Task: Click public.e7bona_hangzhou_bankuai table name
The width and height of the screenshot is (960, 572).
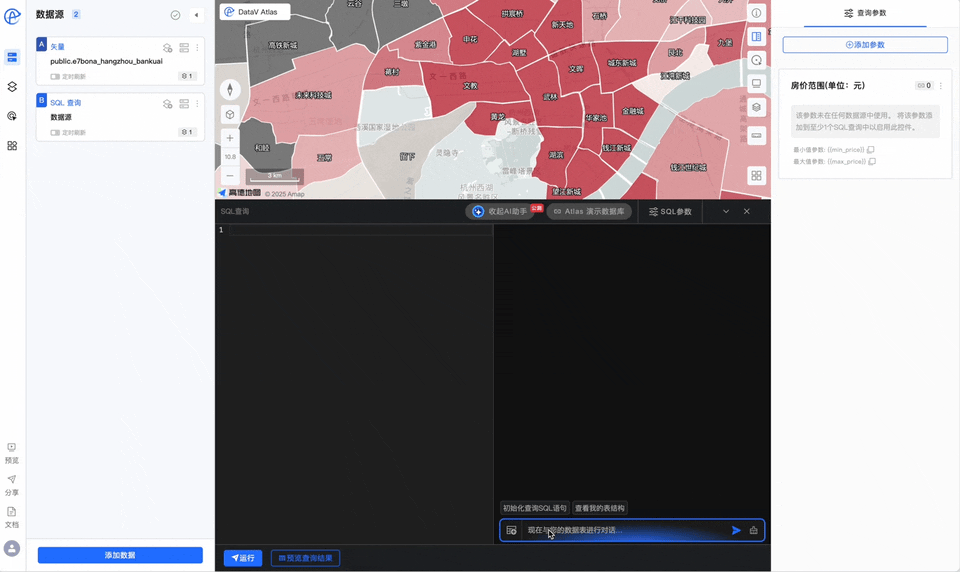Action: click(x=107, y=61)
